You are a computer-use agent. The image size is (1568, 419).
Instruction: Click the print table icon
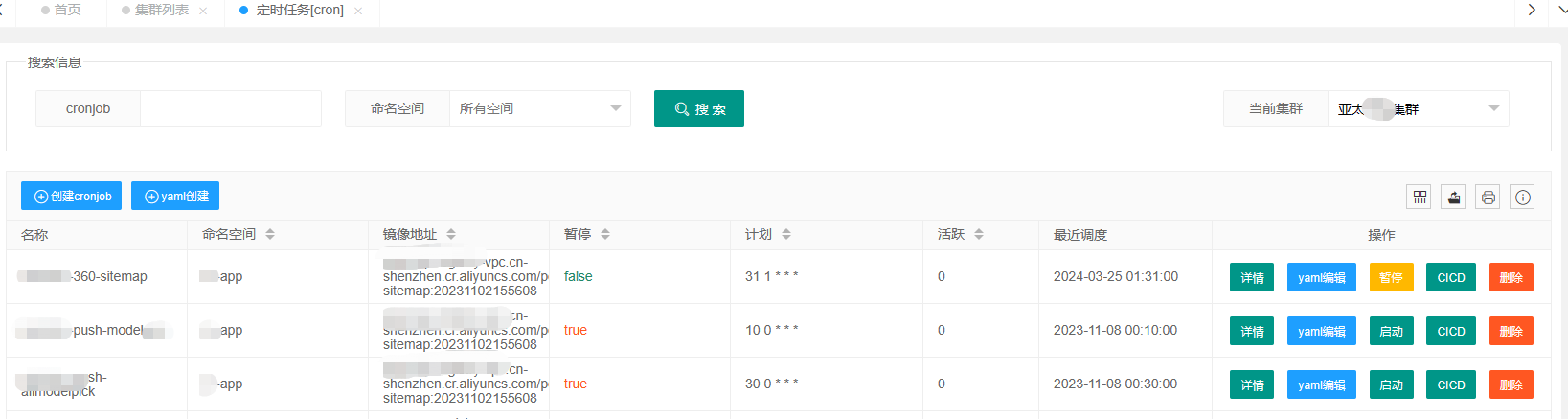(x=1488, y=197)
